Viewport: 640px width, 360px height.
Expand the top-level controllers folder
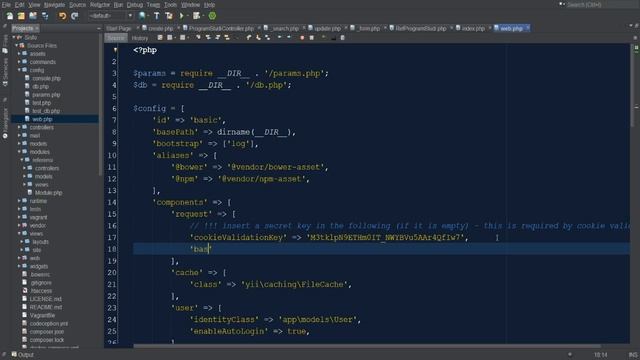pyautogui.click(x=19, y=127)
